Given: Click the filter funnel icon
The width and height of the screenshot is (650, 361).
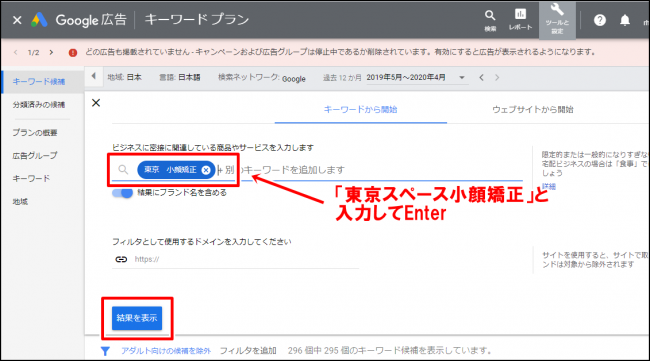Looking at the screenshot, I should pos(105,351).
